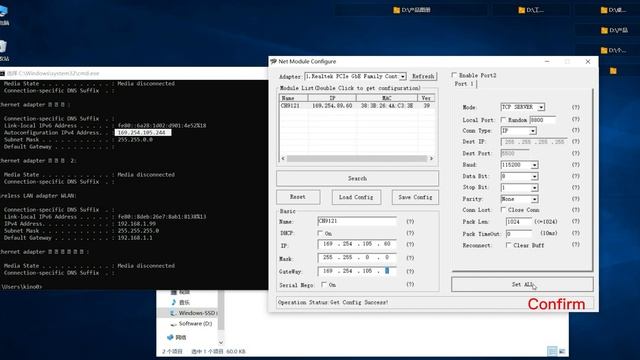Open 网络 network item in Explorer sidebar
The width and height of the screenshot is (640, 360).
pos(177,338)
